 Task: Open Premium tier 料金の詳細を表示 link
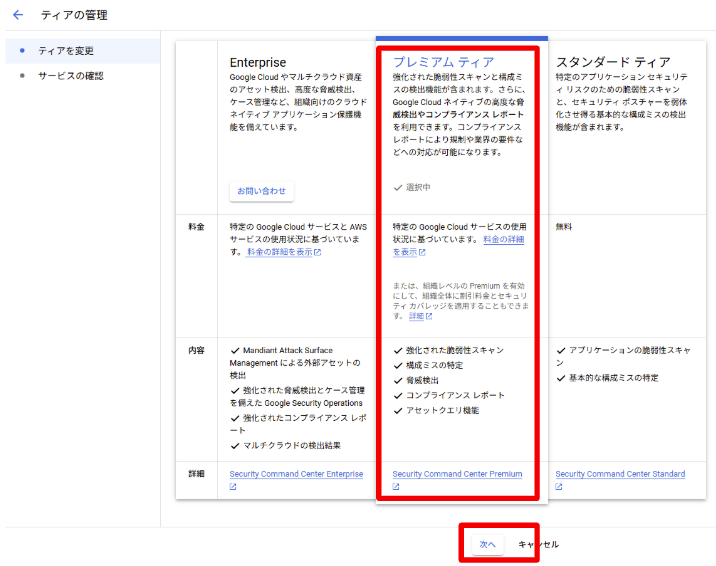pyautogui.click(x=458, y=246)
